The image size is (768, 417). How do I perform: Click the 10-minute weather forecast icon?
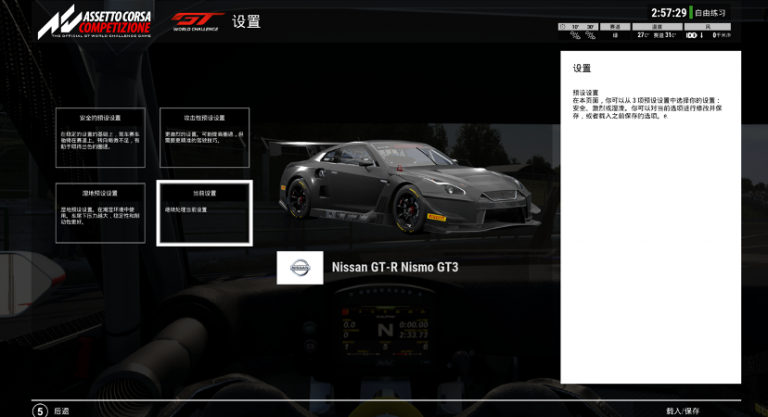click(576, 35)
